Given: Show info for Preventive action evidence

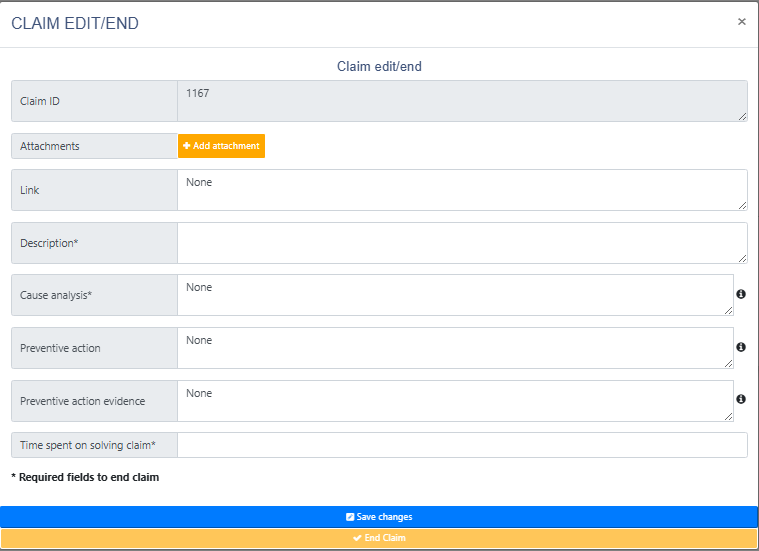Looking at the screenshot, I should (x=741, y=400).
